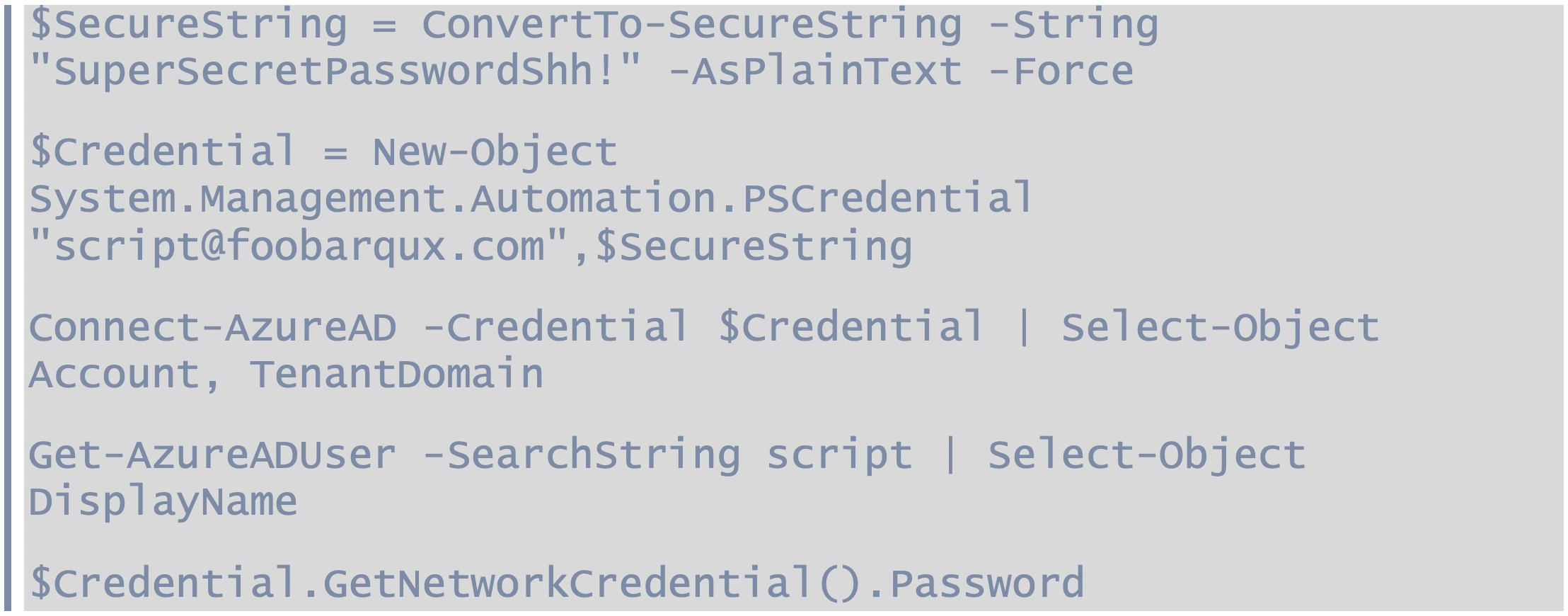Click the -SearchString parameter
Viewport: 1568px width, 616px height.
coord(582,455)
